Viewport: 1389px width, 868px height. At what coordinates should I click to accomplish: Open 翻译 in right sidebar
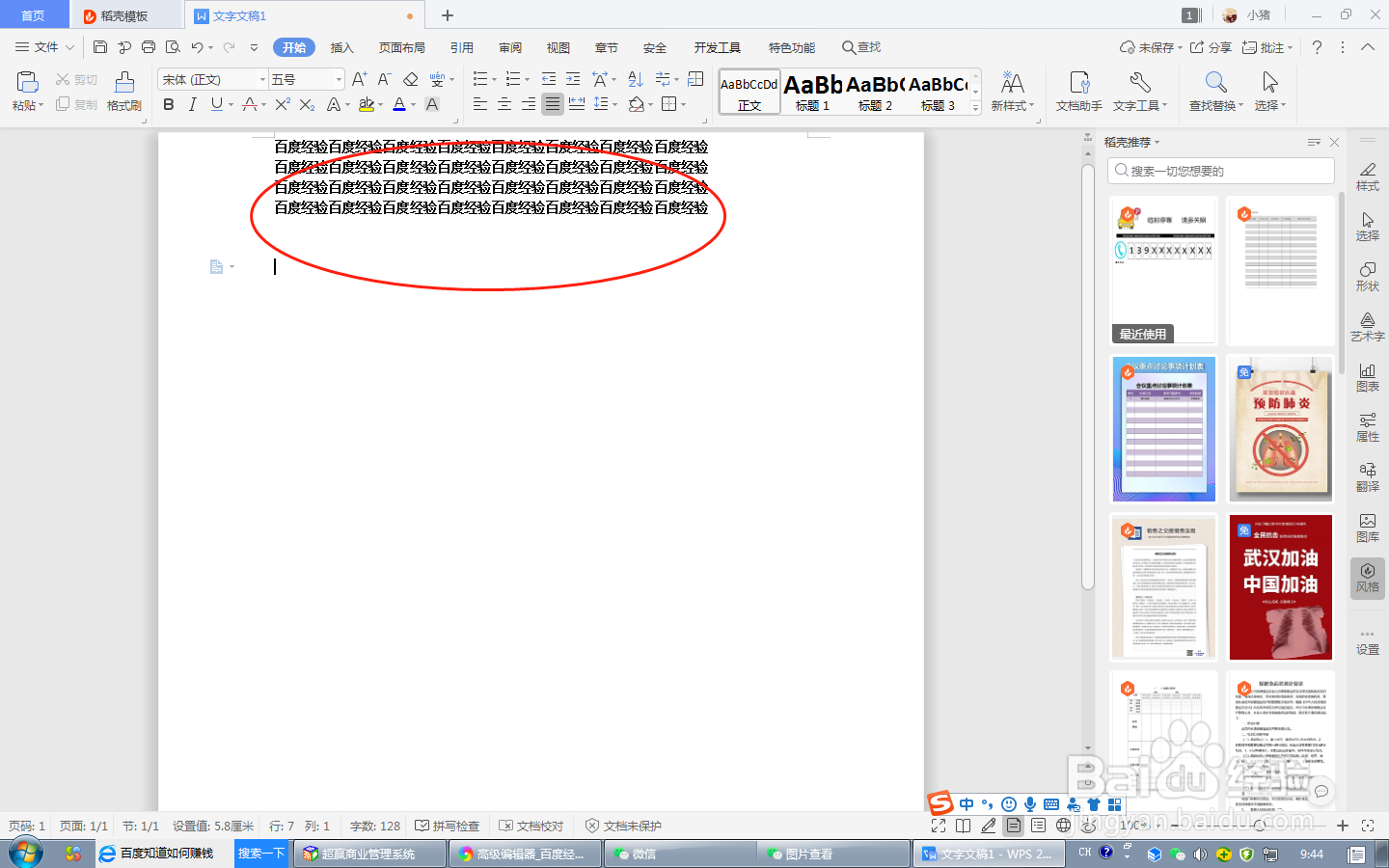point(1368,477)
